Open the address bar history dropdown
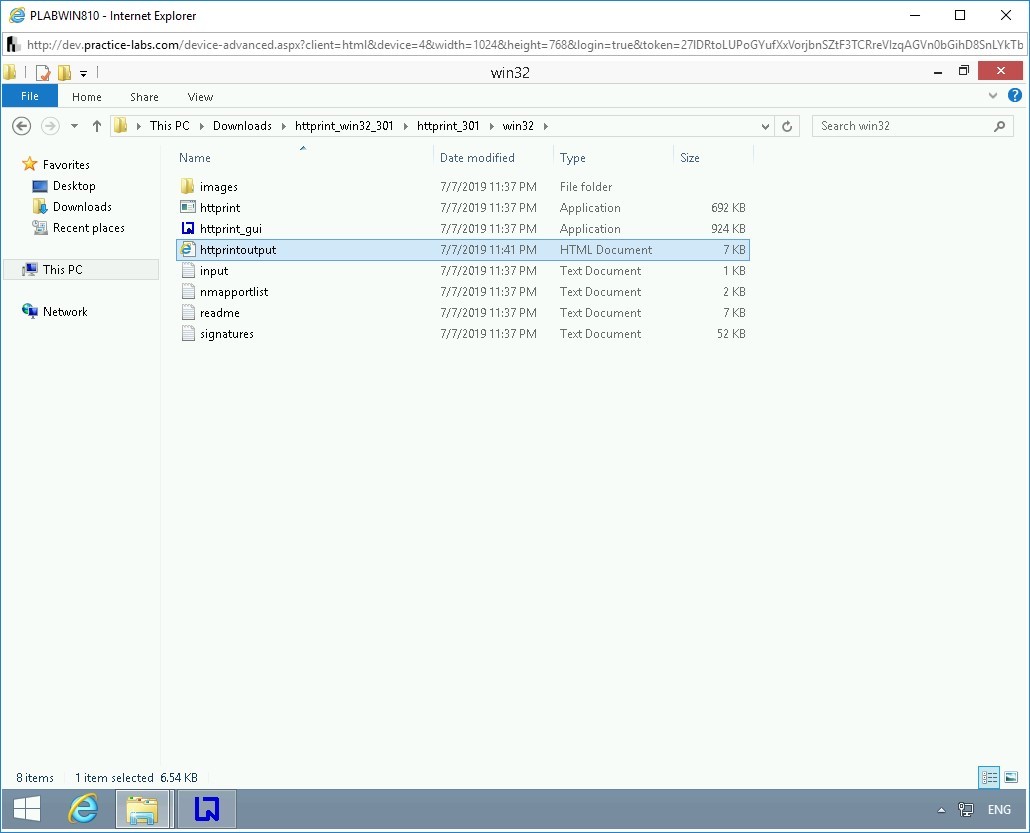The image size is (1030, 833). pos(765,126)
